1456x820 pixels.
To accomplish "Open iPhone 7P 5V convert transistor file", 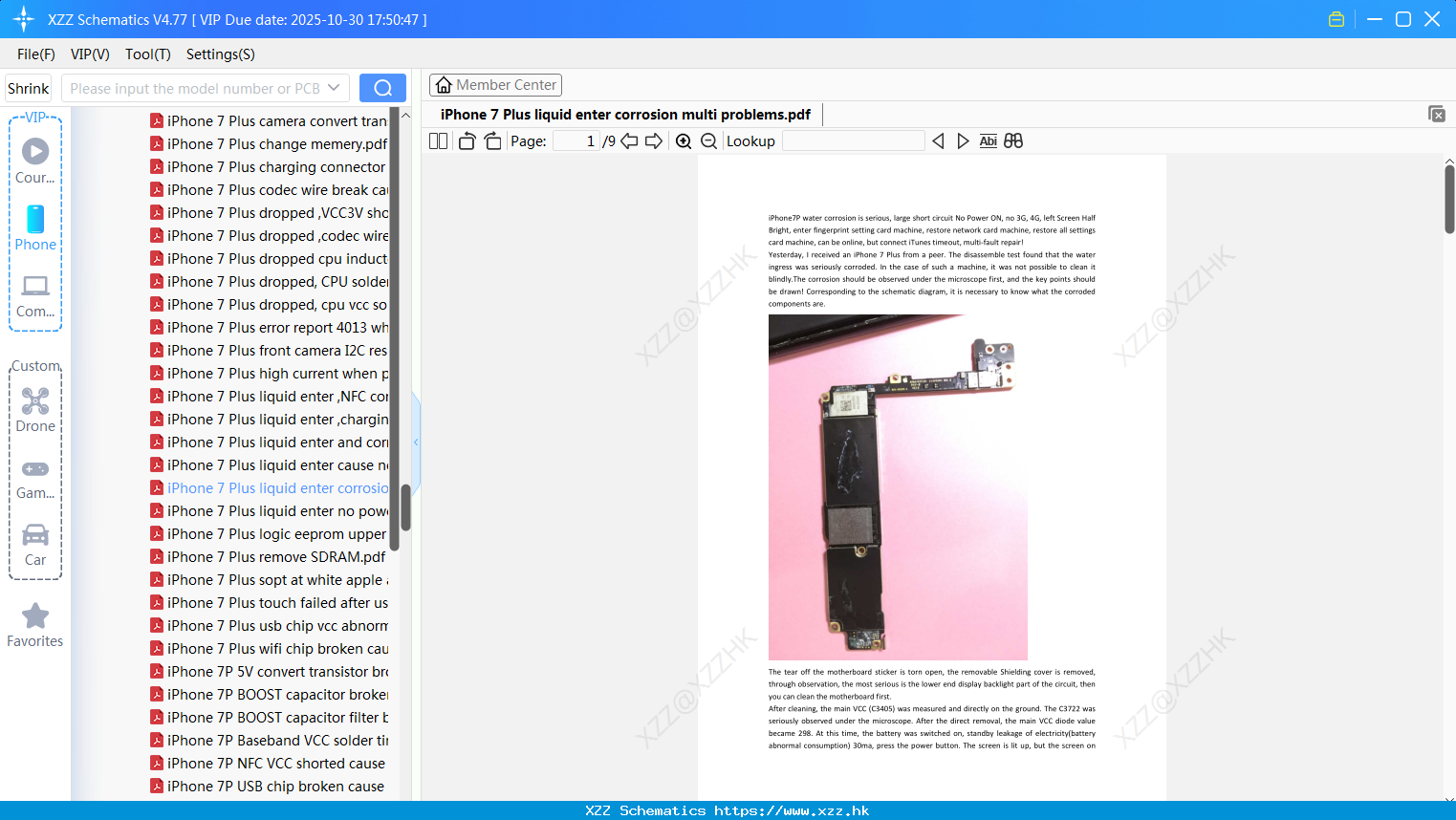I will click(269, 671).
